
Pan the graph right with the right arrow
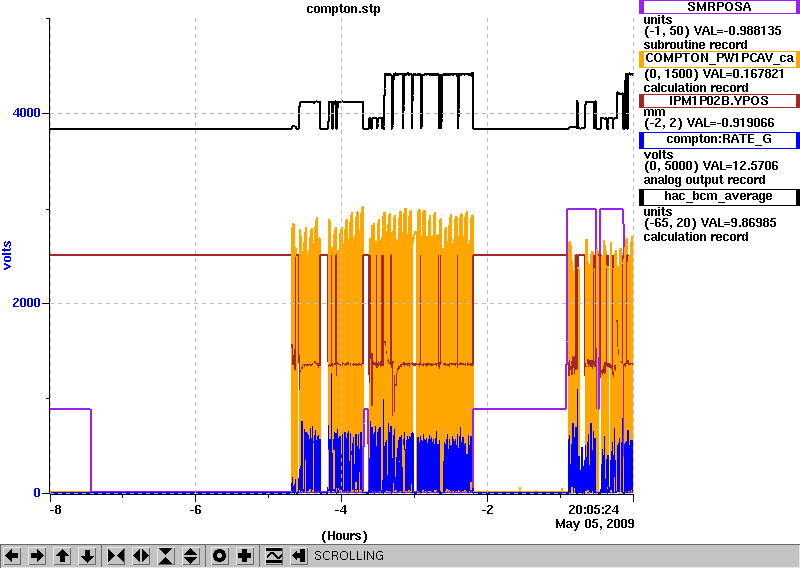click(37, 555)
